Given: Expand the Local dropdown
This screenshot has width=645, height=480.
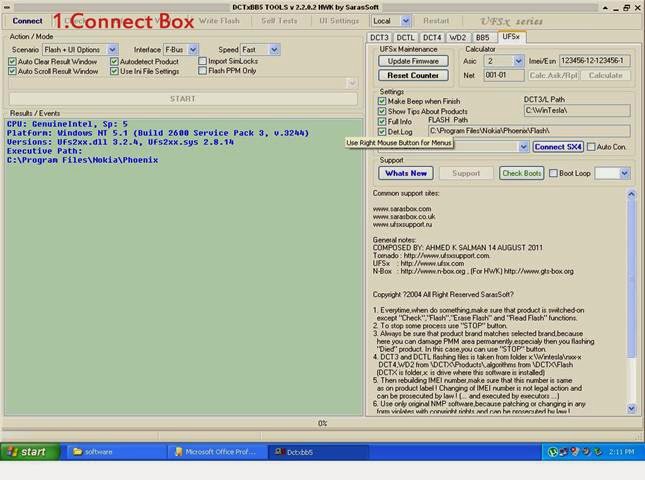Looking at the screenshot, I should 405,21.
